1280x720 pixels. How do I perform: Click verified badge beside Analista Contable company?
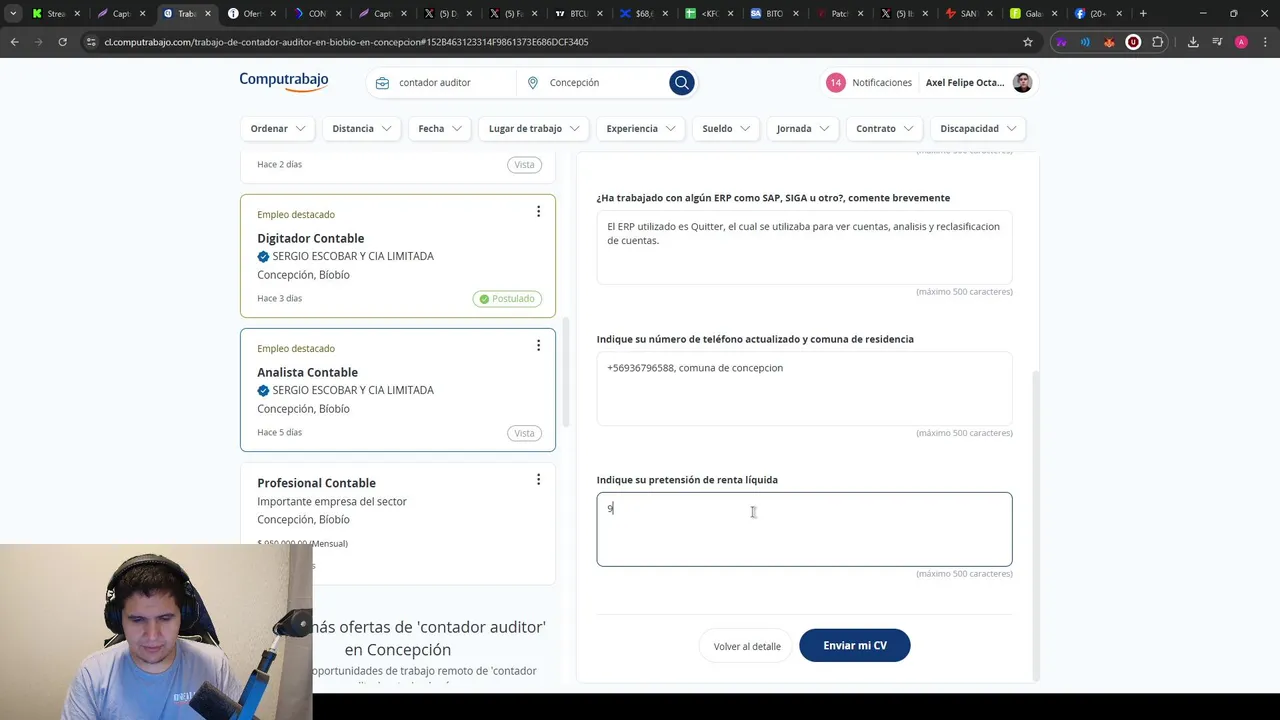pos(263,391)
